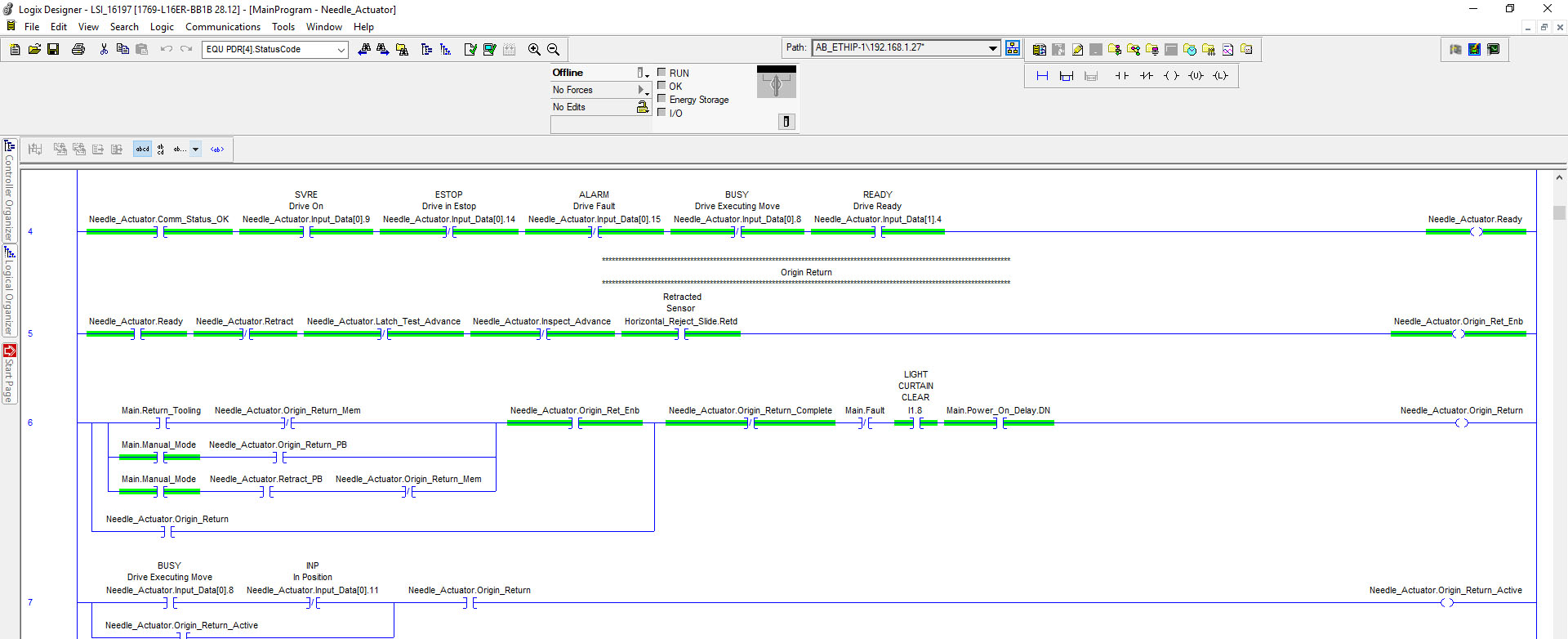This screenshot has width=1568, height=639.
Task: Click the vertical scrollbar up arrow
Action: pyautogui.click(x=1559, y=177)
